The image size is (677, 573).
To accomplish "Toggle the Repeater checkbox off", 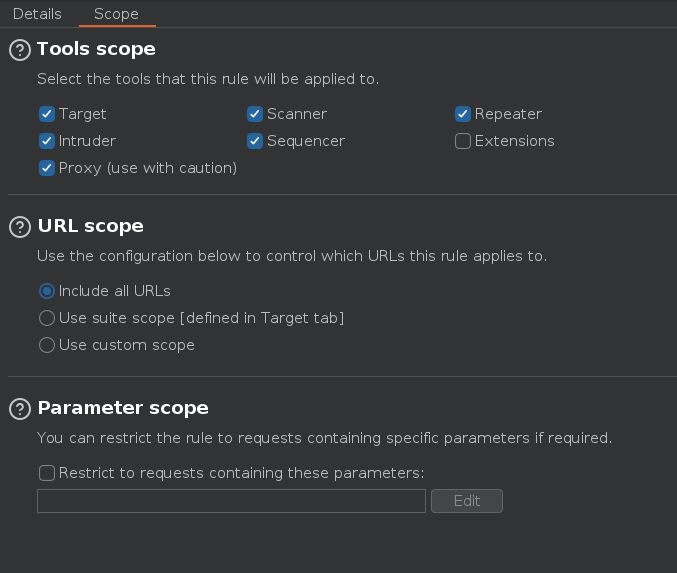I will [463, 114].
